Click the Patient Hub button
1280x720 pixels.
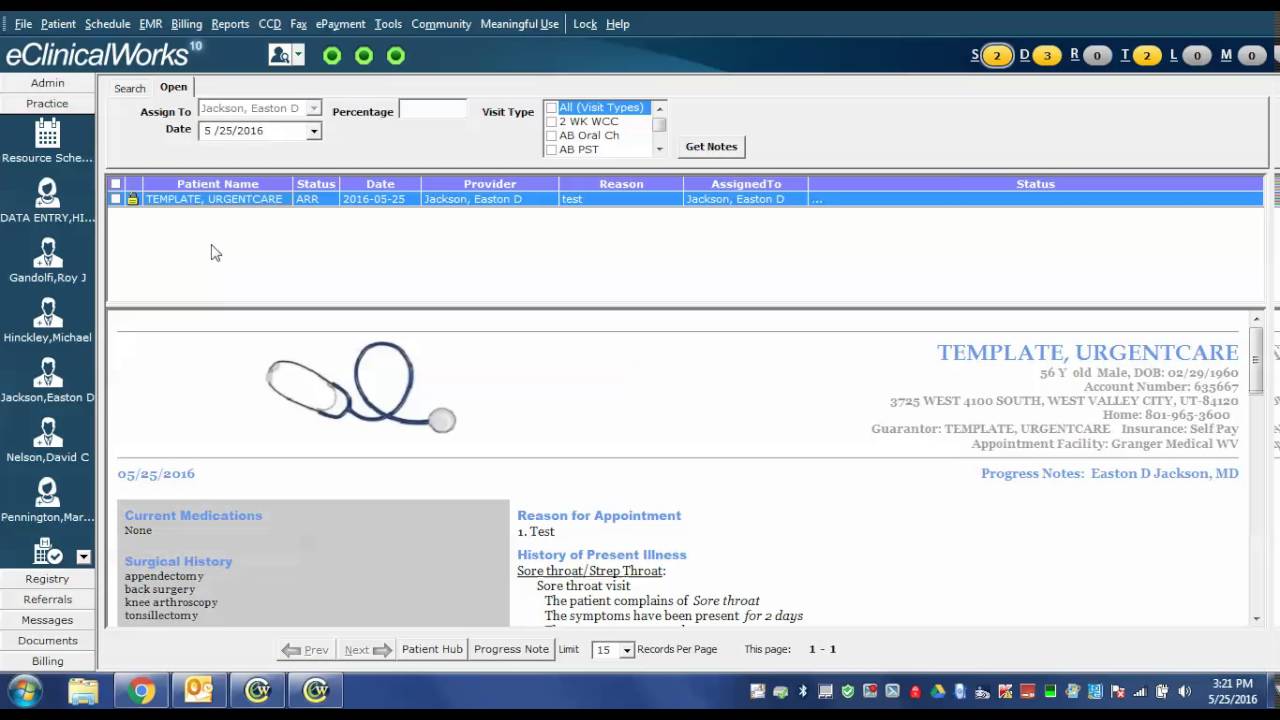432,650
